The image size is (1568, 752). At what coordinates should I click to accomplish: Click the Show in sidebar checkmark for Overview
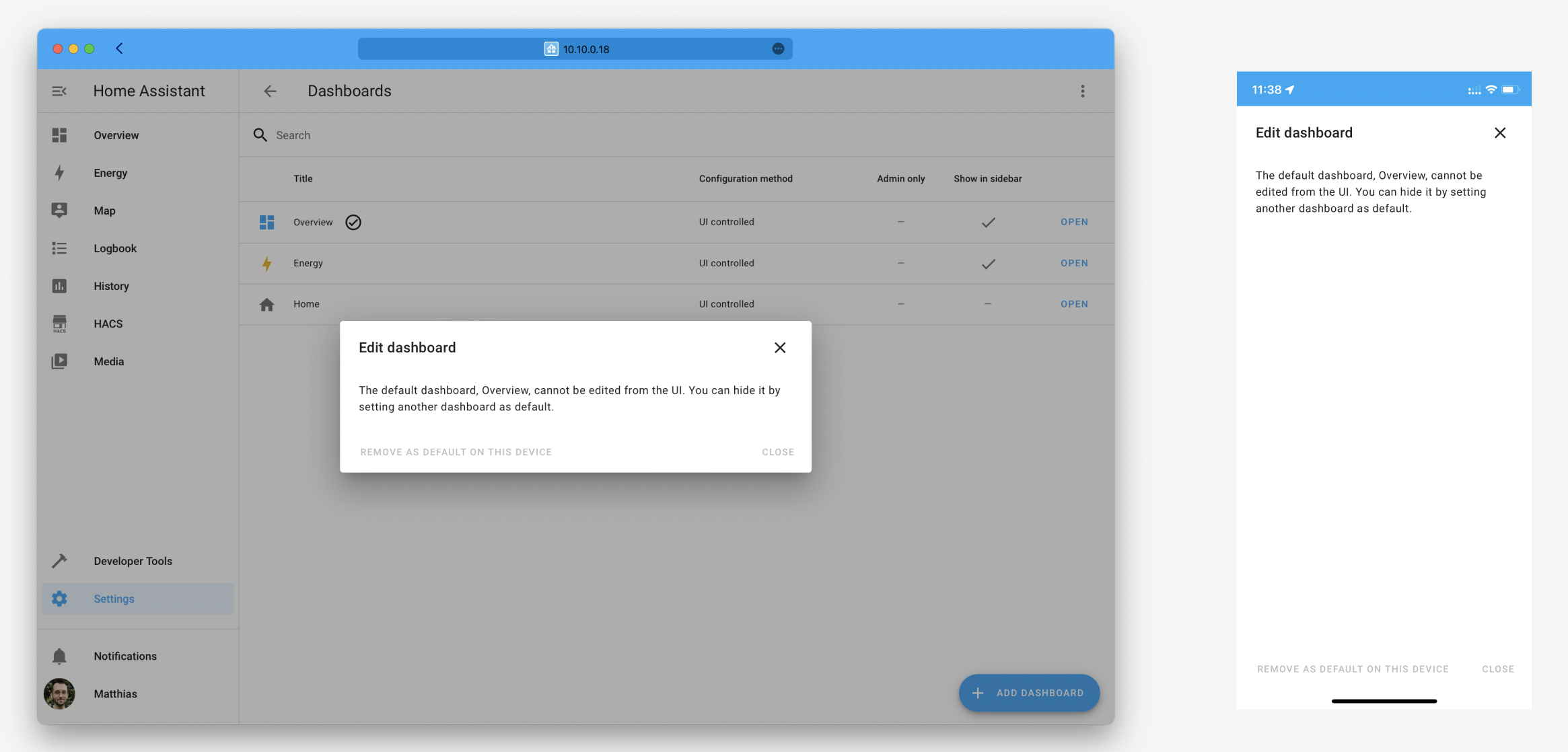tap(988, 223)
